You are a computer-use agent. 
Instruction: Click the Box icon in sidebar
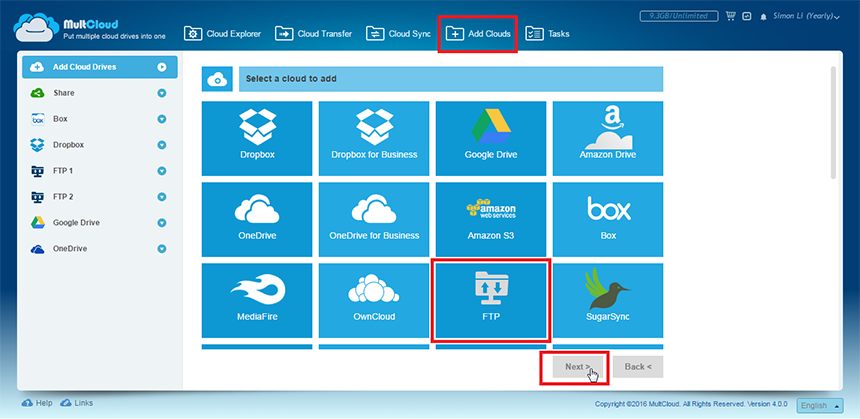coord(37,119)
